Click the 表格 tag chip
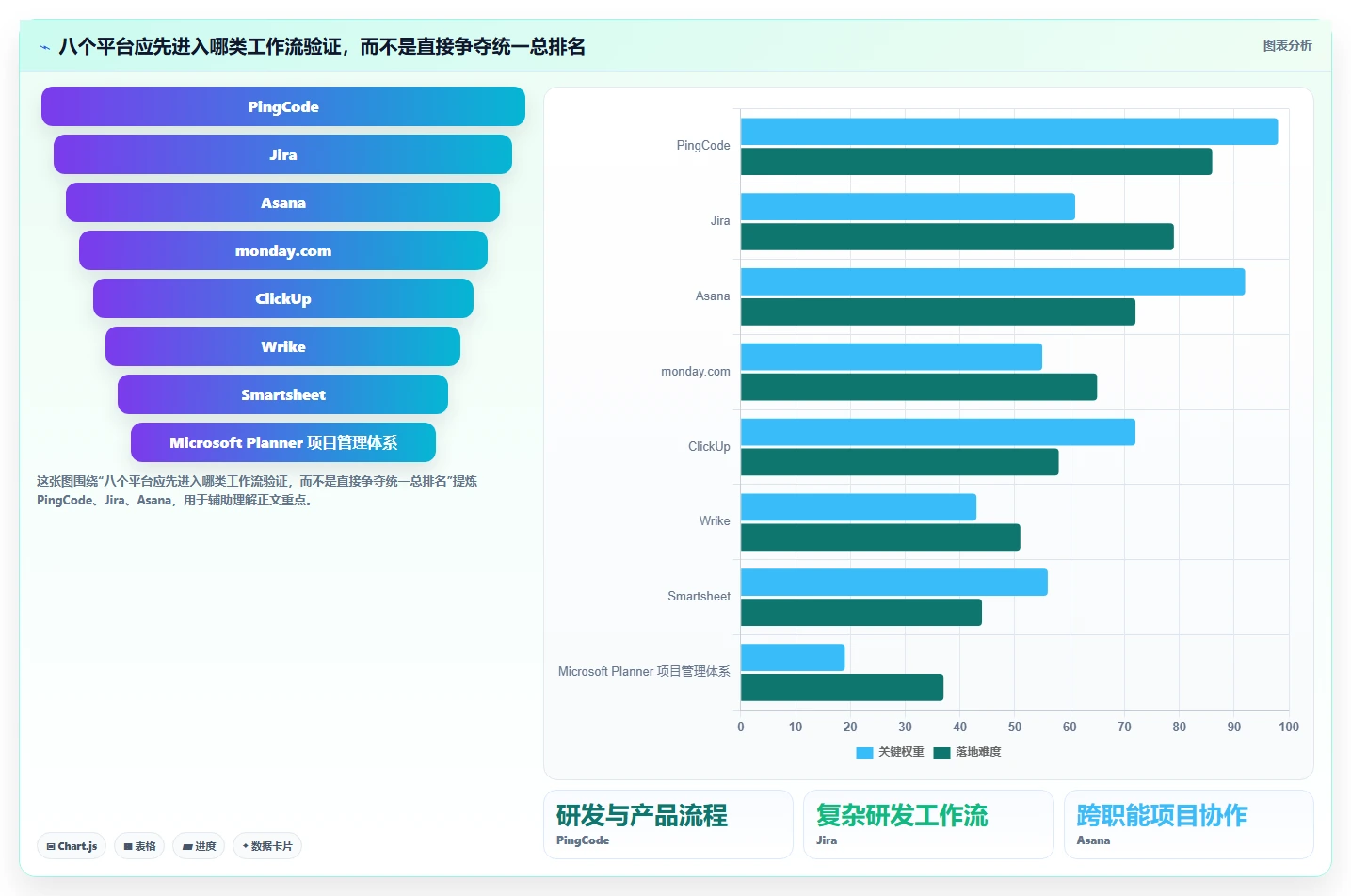 click(x=139, y=846)
